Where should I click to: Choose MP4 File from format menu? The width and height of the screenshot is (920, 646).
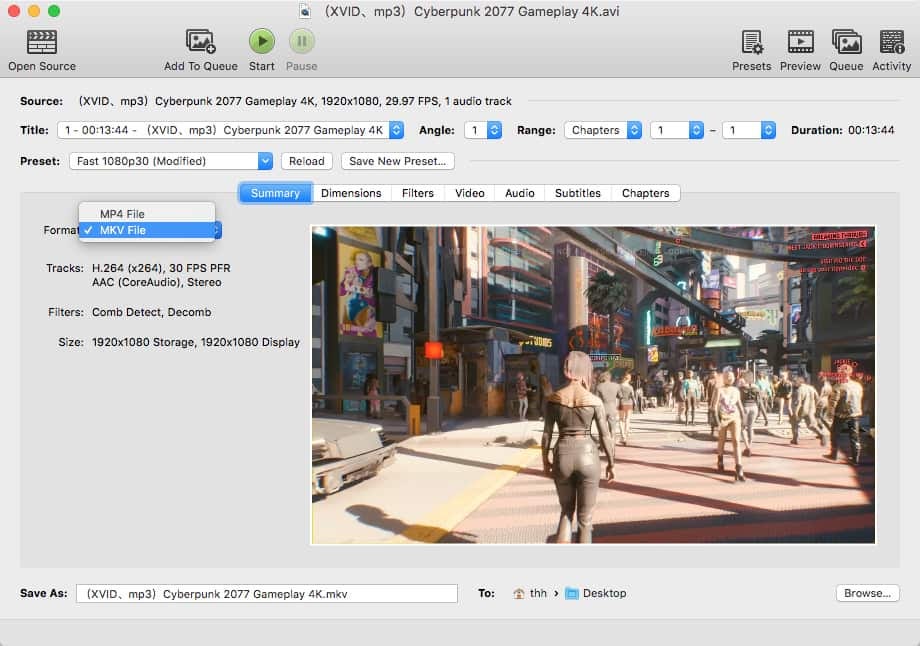123,214
